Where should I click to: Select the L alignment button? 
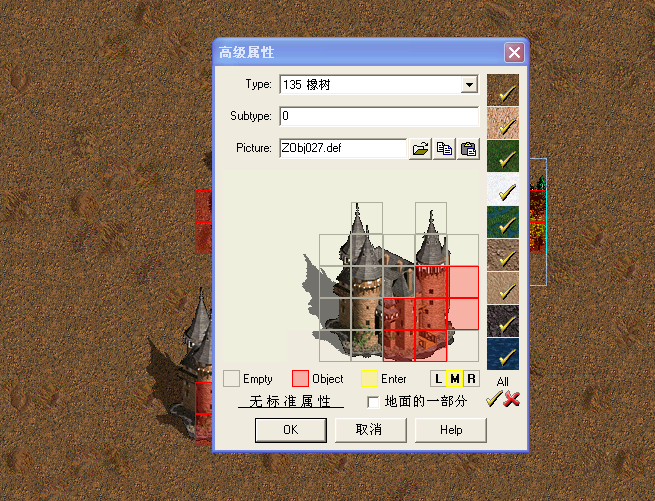tap(438, 379)
